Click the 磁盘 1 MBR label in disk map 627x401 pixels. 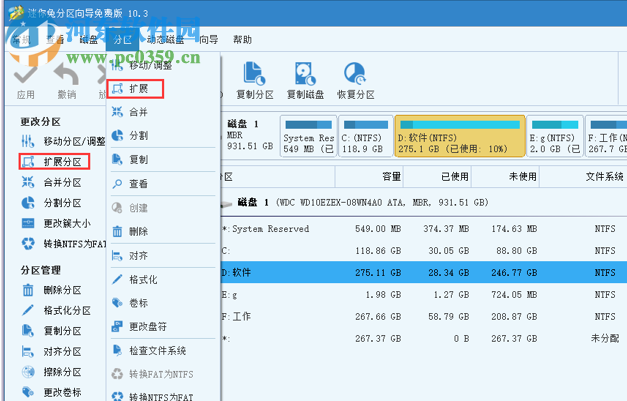[250, 135]
